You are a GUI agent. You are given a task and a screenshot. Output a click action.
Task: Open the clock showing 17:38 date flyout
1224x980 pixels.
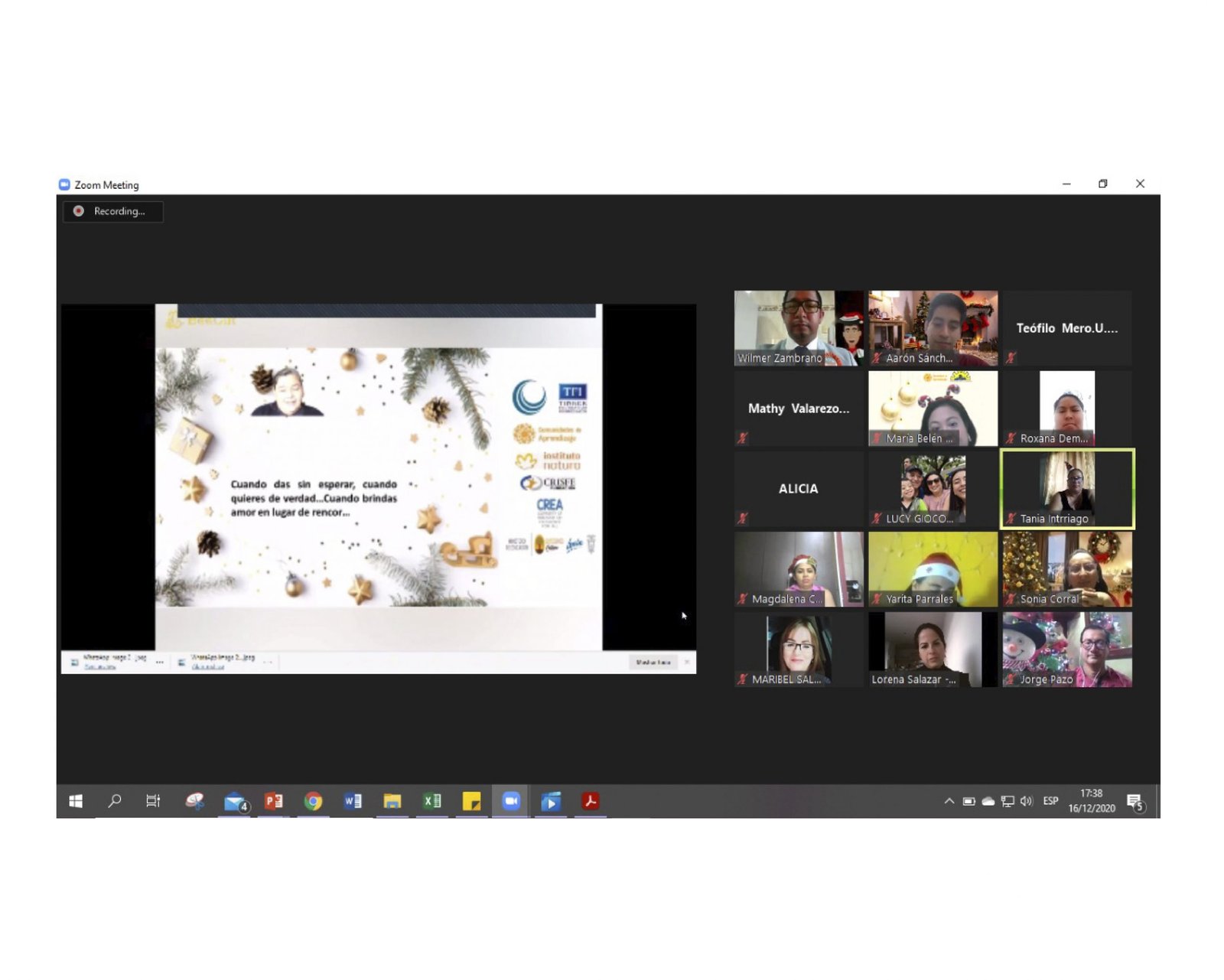[1091, 801]
